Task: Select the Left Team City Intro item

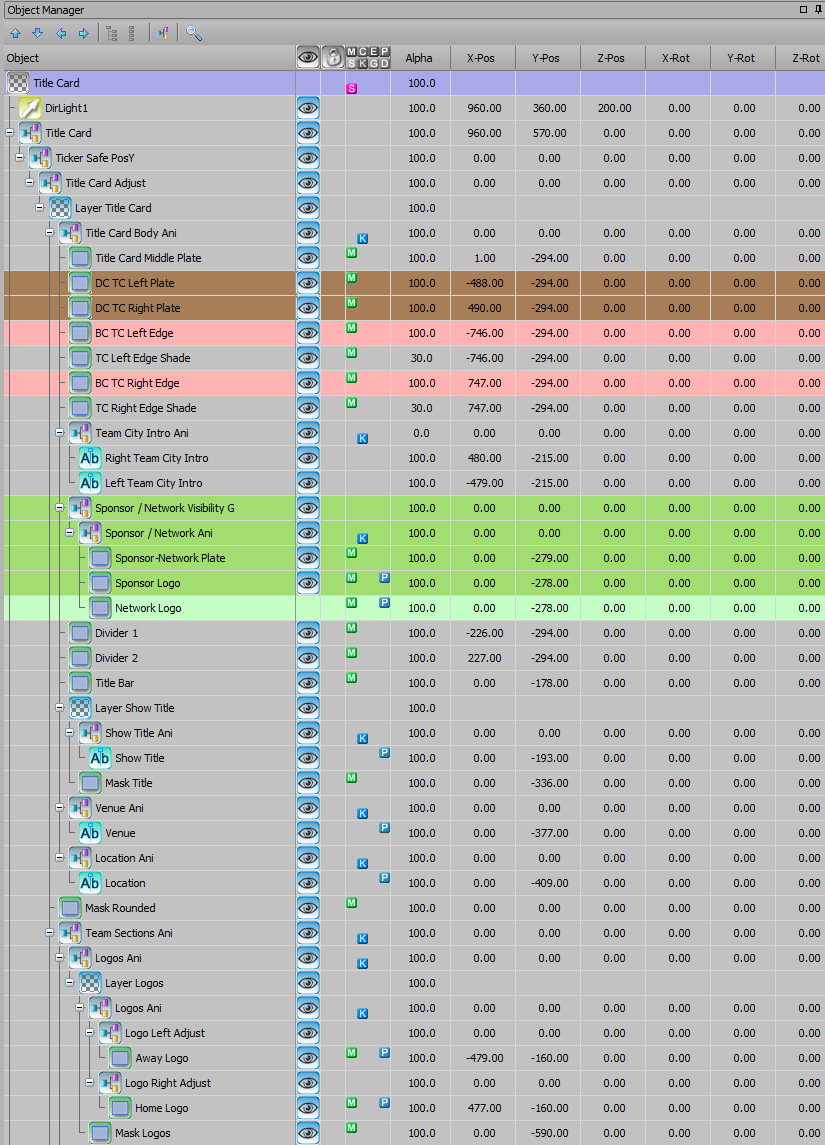Action: (x=153, y=483)
